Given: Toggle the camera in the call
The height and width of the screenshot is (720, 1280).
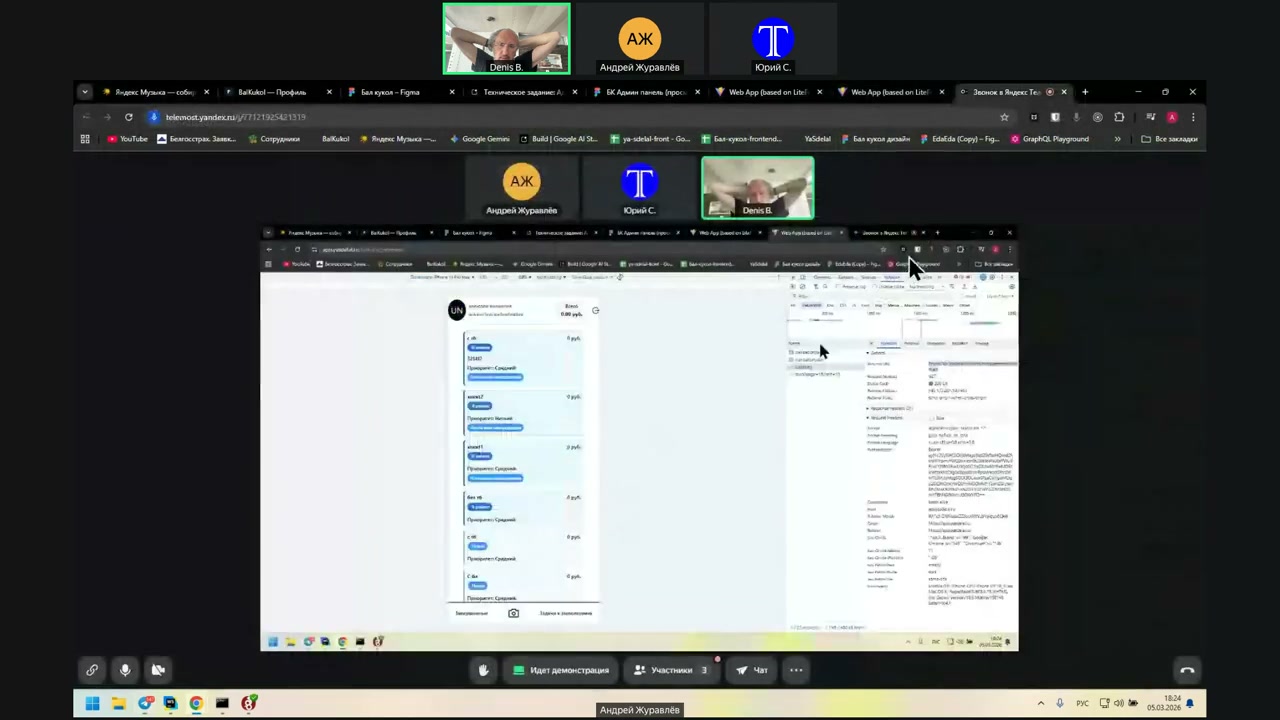Looking at the screenshot, I should [158, 670].
